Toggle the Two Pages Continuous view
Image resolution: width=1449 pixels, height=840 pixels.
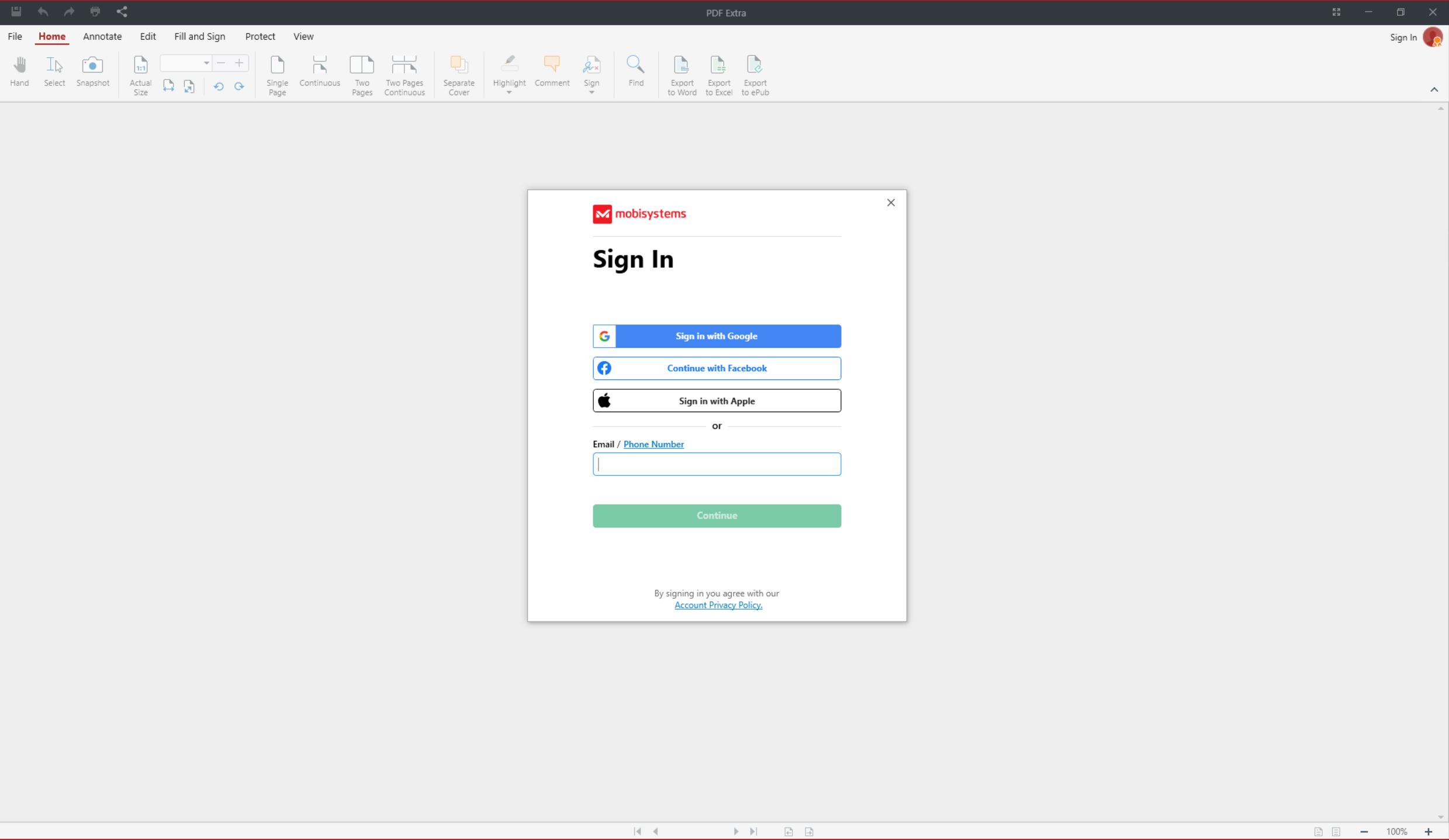[x=405, y=75]
